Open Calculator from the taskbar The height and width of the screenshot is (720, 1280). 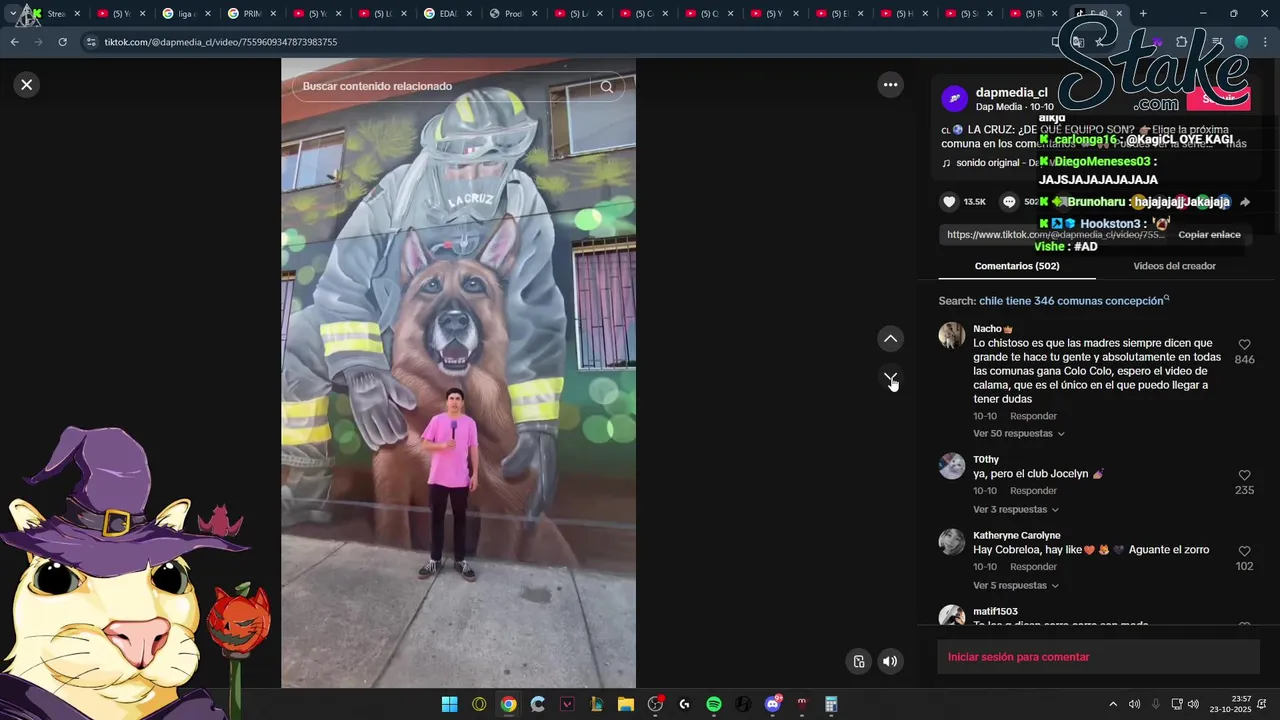click(x=830, y=704)
